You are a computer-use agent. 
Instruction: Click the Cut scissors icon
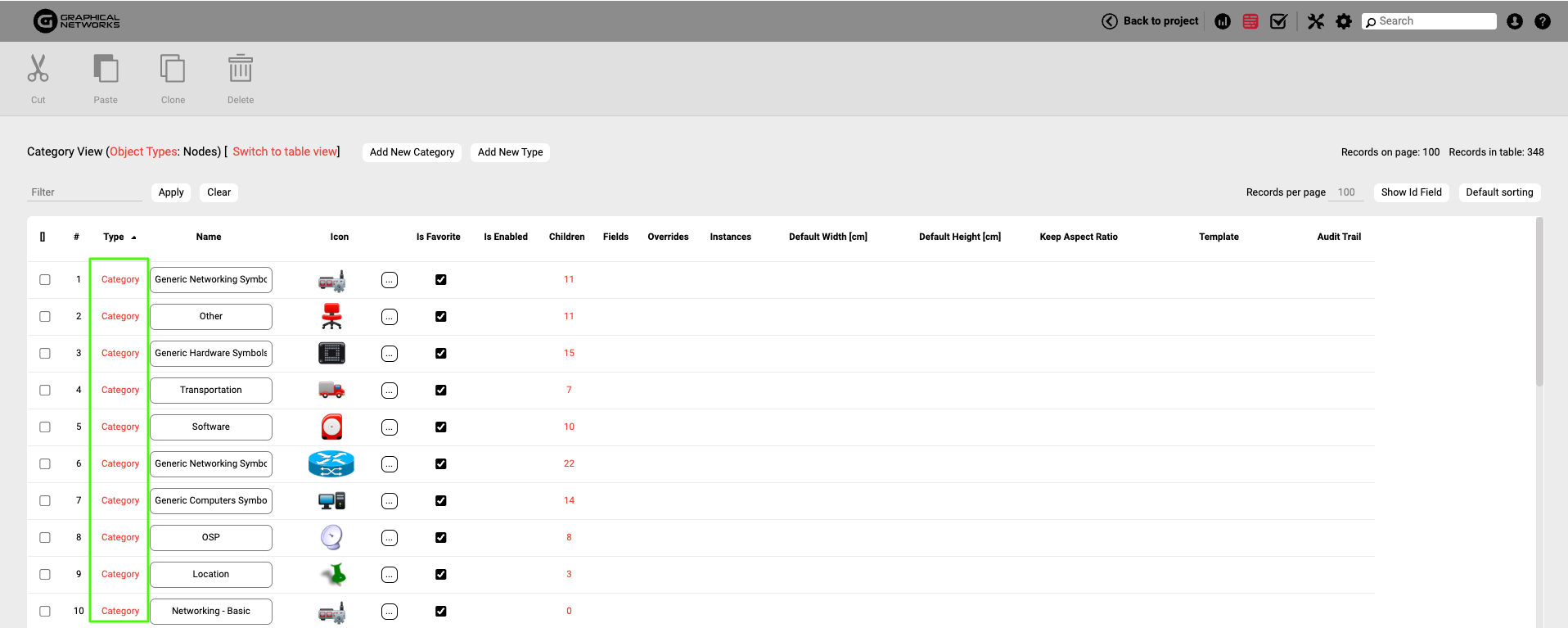[38, 69]
